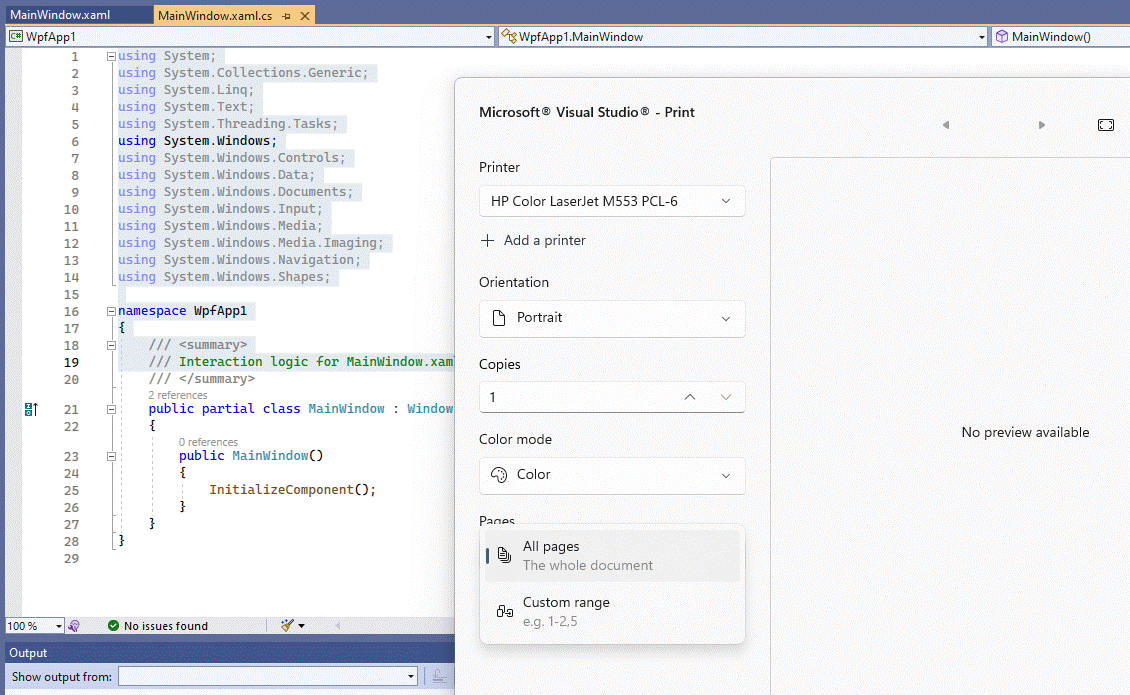Screen dimensions: 1130x695
Task: Click the Output panel title
Action: point(28,653)
